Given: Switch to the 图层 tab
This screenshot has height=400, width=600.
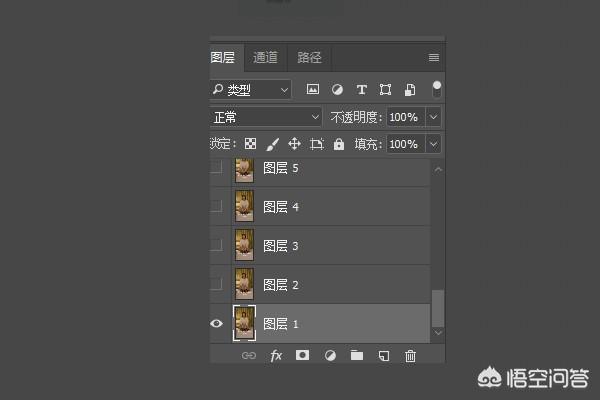Looking at the screenshot, I should pos(223,57).
